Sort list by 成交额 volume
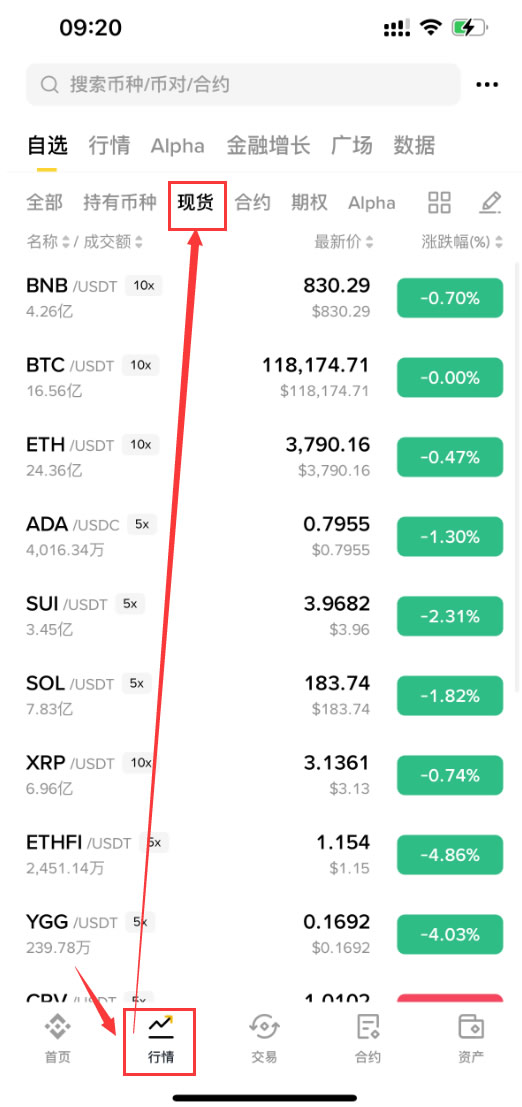522x1107 pixels. click(114, 242)
